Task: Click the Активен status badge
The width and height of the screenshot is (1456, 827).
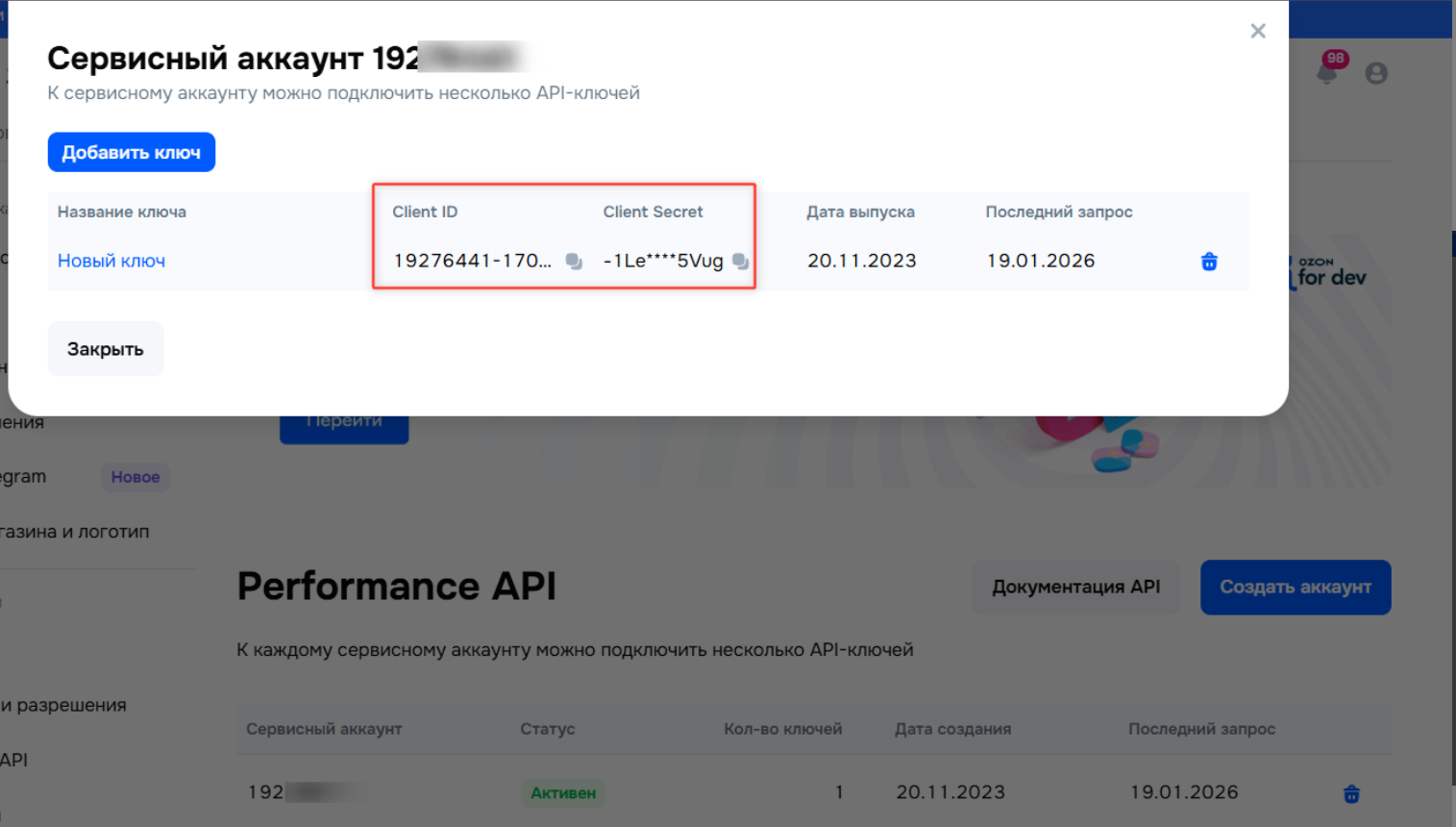Action: click(x=563, y=792)
